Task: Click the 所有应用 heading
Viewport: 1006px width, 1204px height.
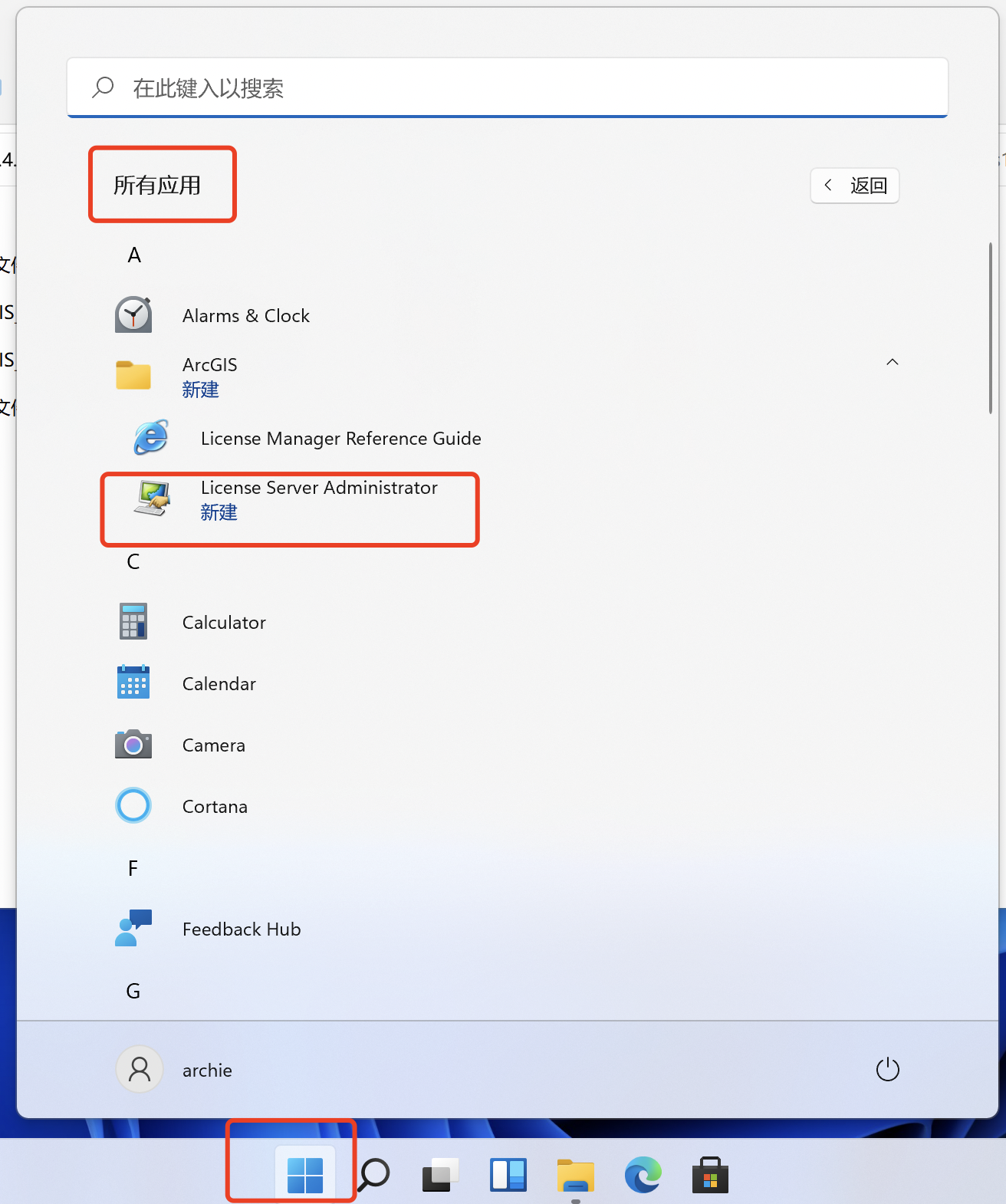Action: pos(157,185)
